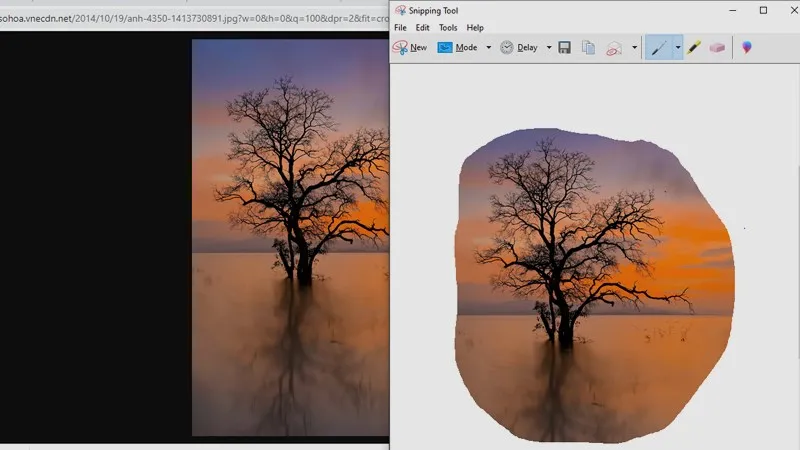Open the File menu
The image size is (800, 450).
point(400,28)
